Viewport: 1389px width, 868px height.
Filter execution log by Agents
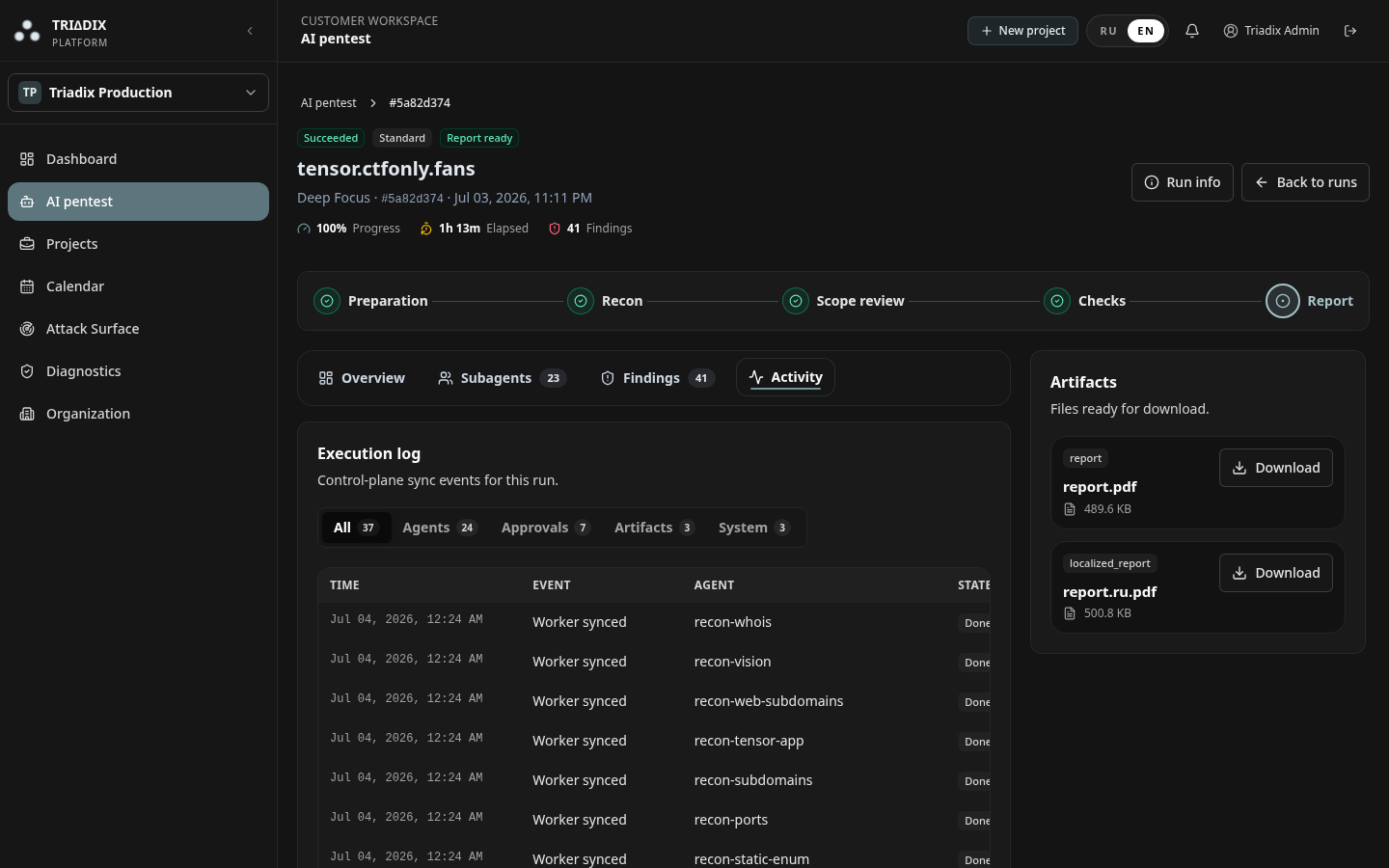pos(440,528)
